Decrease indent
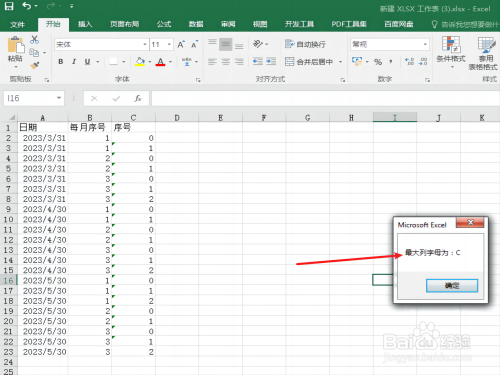Image resolution: width=500 pixels, height=375 pixels. pyautogui.click(x=258, y=61)
